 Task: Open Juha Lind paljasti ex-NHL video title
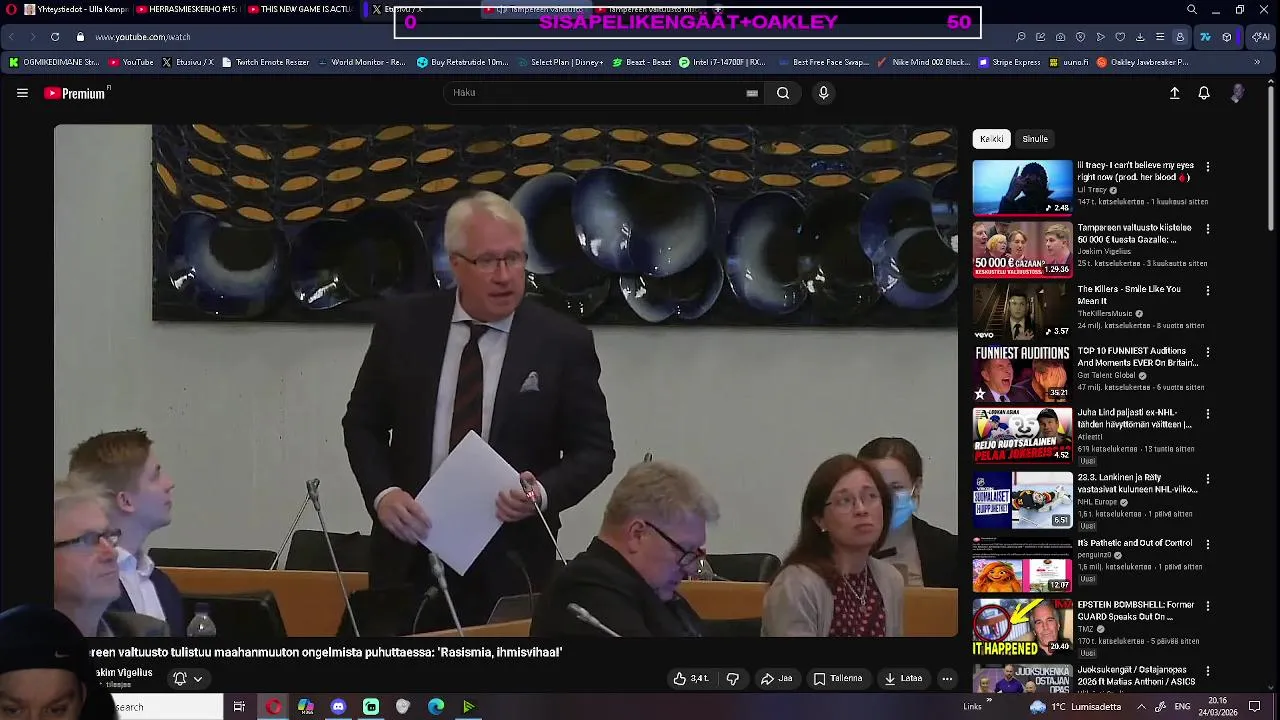1134,418
